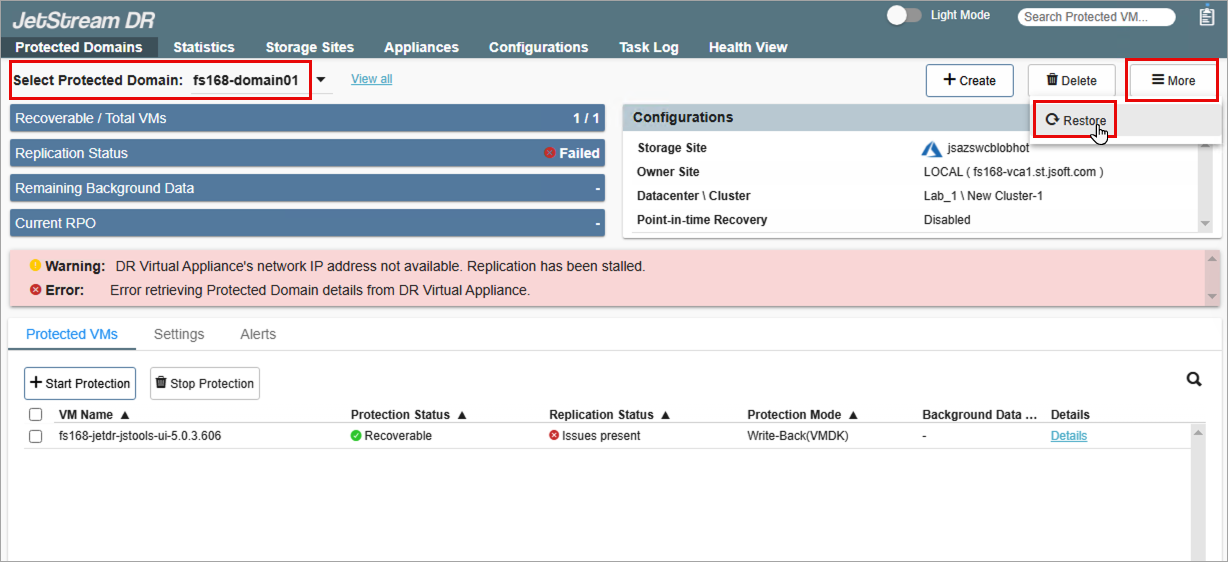Open the More menu button
The width and height of the screenshot is (1228, 562).
pos(1172,81)
